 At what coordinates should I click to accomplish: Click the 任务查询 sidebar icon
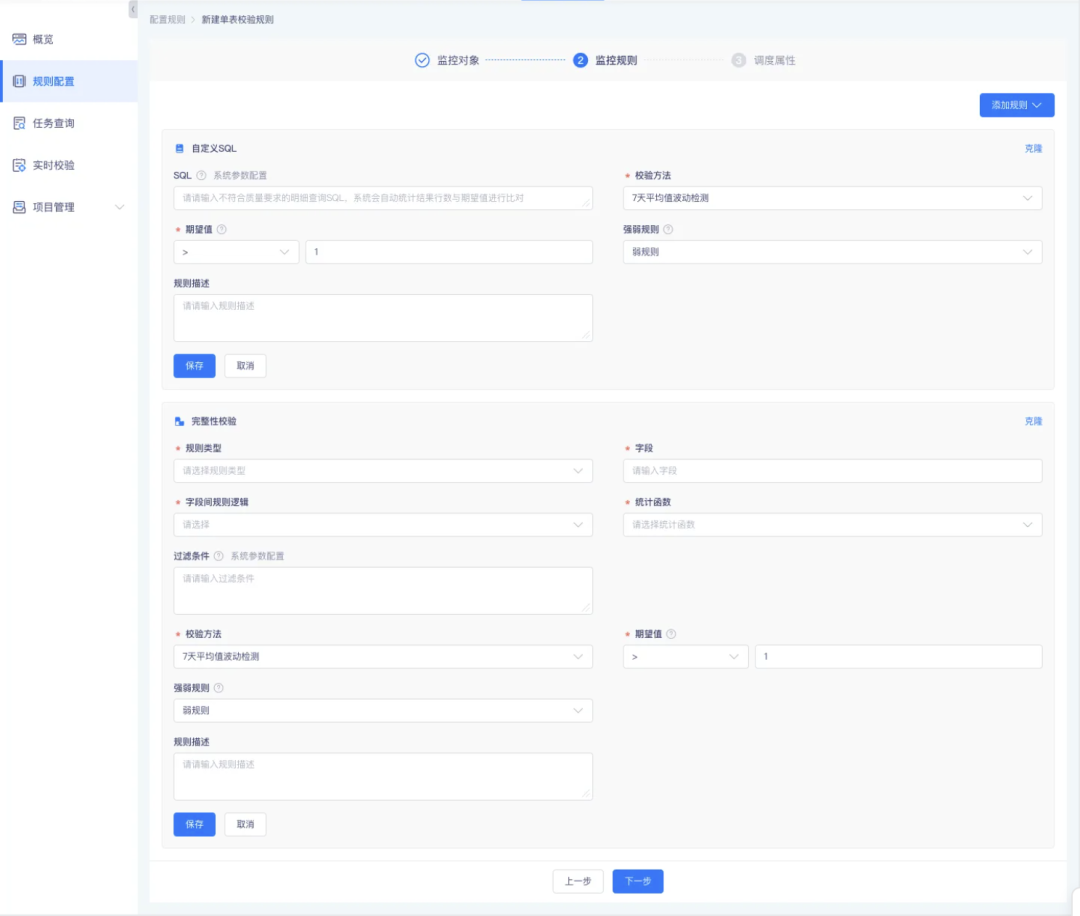point(19,123)
